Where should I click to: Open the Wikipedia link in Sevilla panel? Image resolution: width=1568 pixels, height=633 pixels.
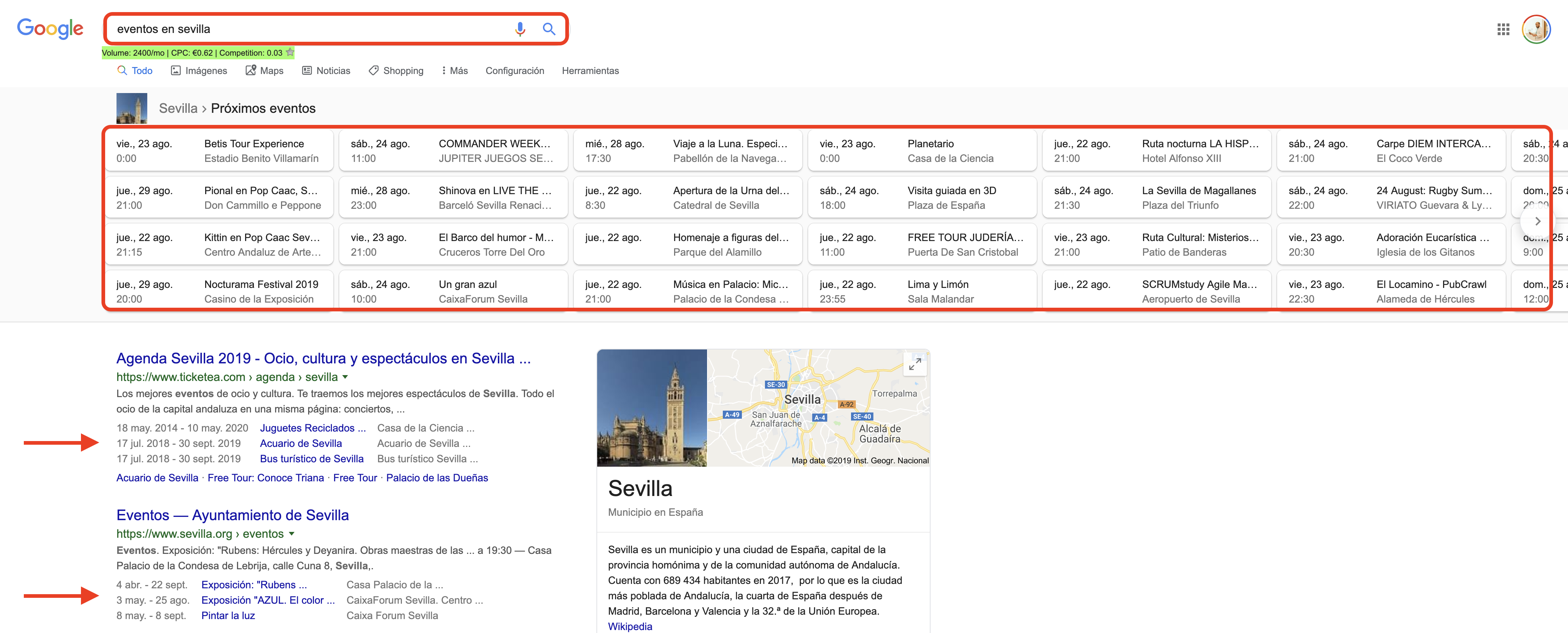[630, 626]
